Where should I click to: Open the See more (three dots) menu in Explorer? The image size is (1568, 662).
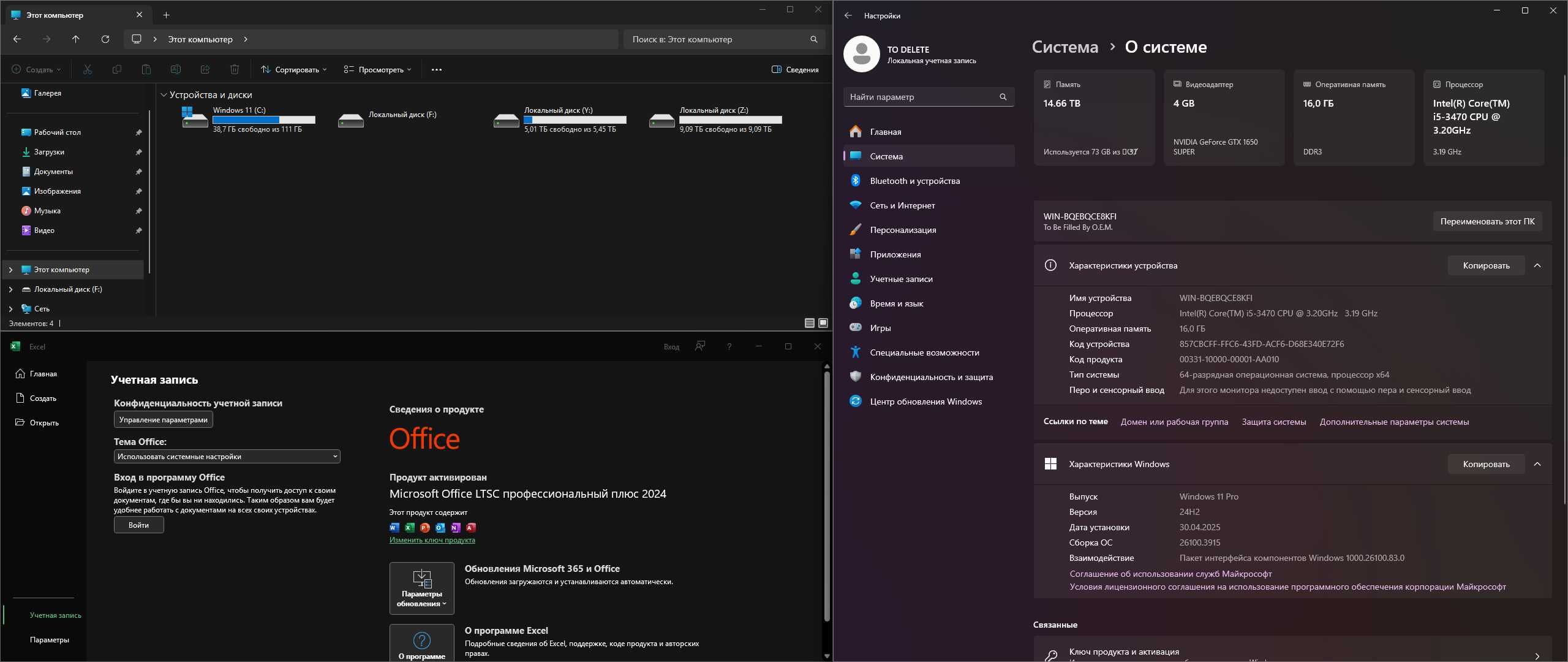click(437, 69)
